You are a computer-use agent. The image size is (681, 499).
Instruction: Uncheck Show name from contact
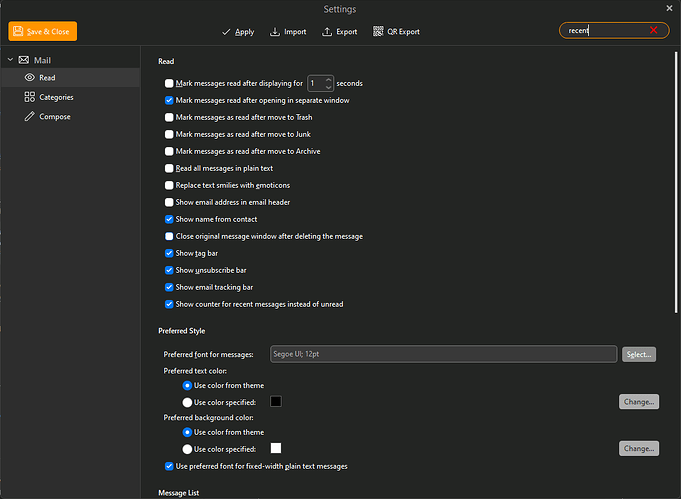[169, 219]
